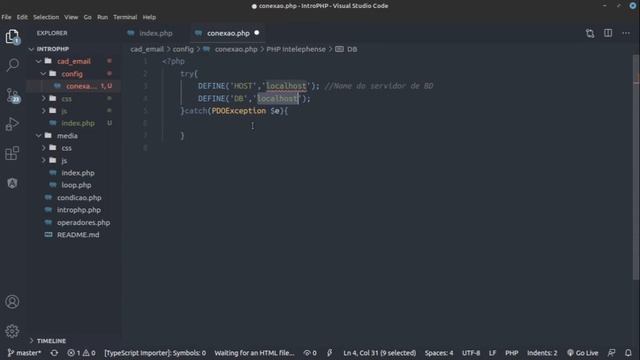
Task: Open operadores.php in the explorer
Action: pos(83,222)
